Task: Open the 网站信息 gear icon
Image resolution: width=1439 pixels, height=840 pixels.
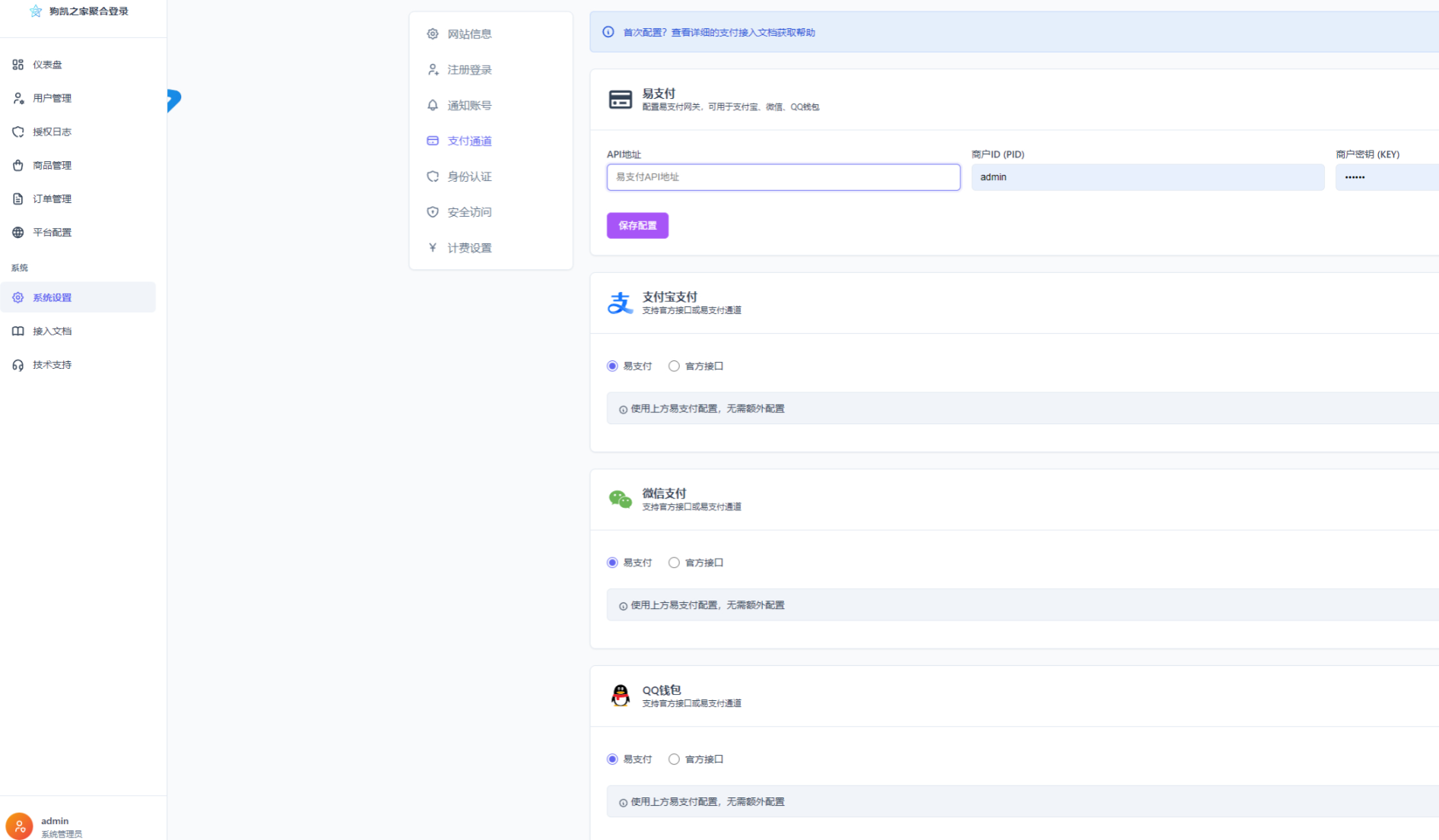Action: 433,34
